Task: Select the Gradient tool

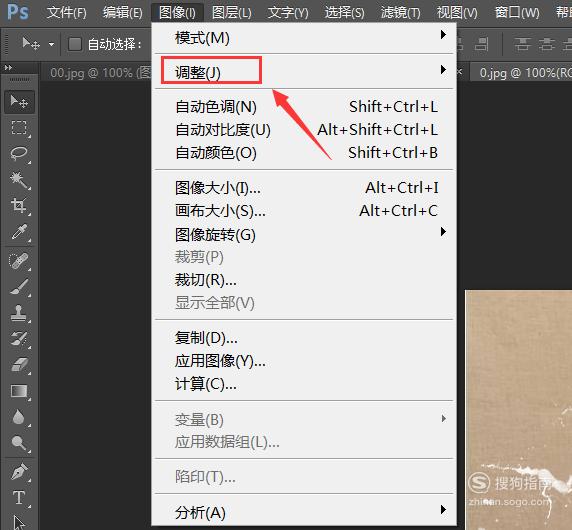Action: [x=19, y=391]
